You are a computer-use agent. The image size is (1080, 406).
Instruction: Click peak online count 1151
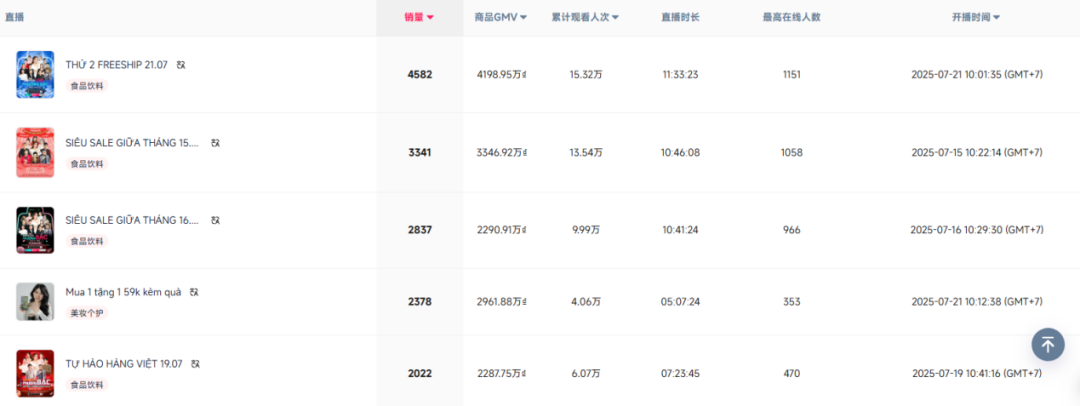[x=792, y=74]
